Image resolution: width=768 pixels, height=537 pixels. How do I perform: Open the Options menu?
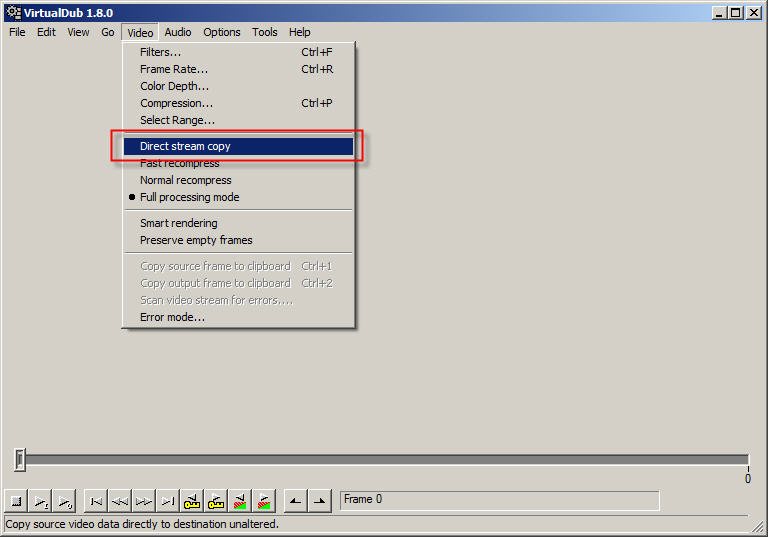[222, 32]
